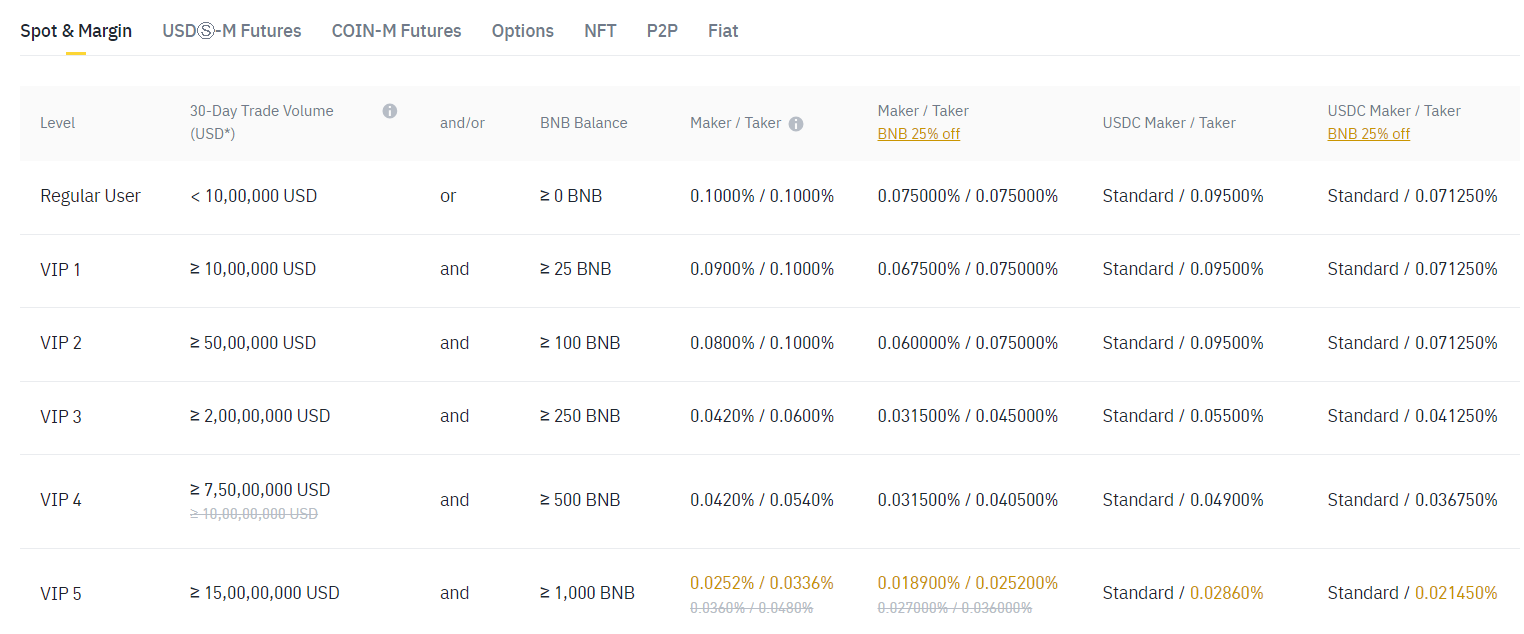The image size is (1524, 634).
Task: Click the and/or column header
Action: 462,123
